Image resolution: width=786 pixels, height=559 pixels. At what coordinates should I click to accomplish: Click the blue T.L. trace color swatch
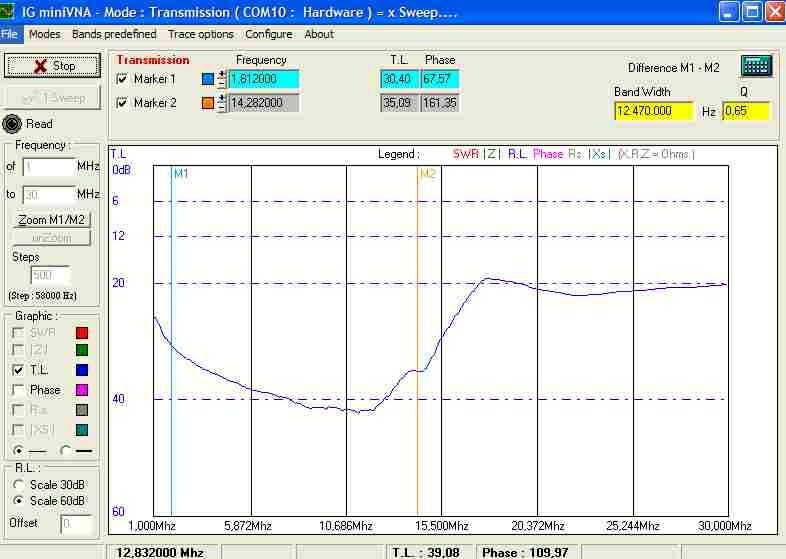click(x=82, y=371)
